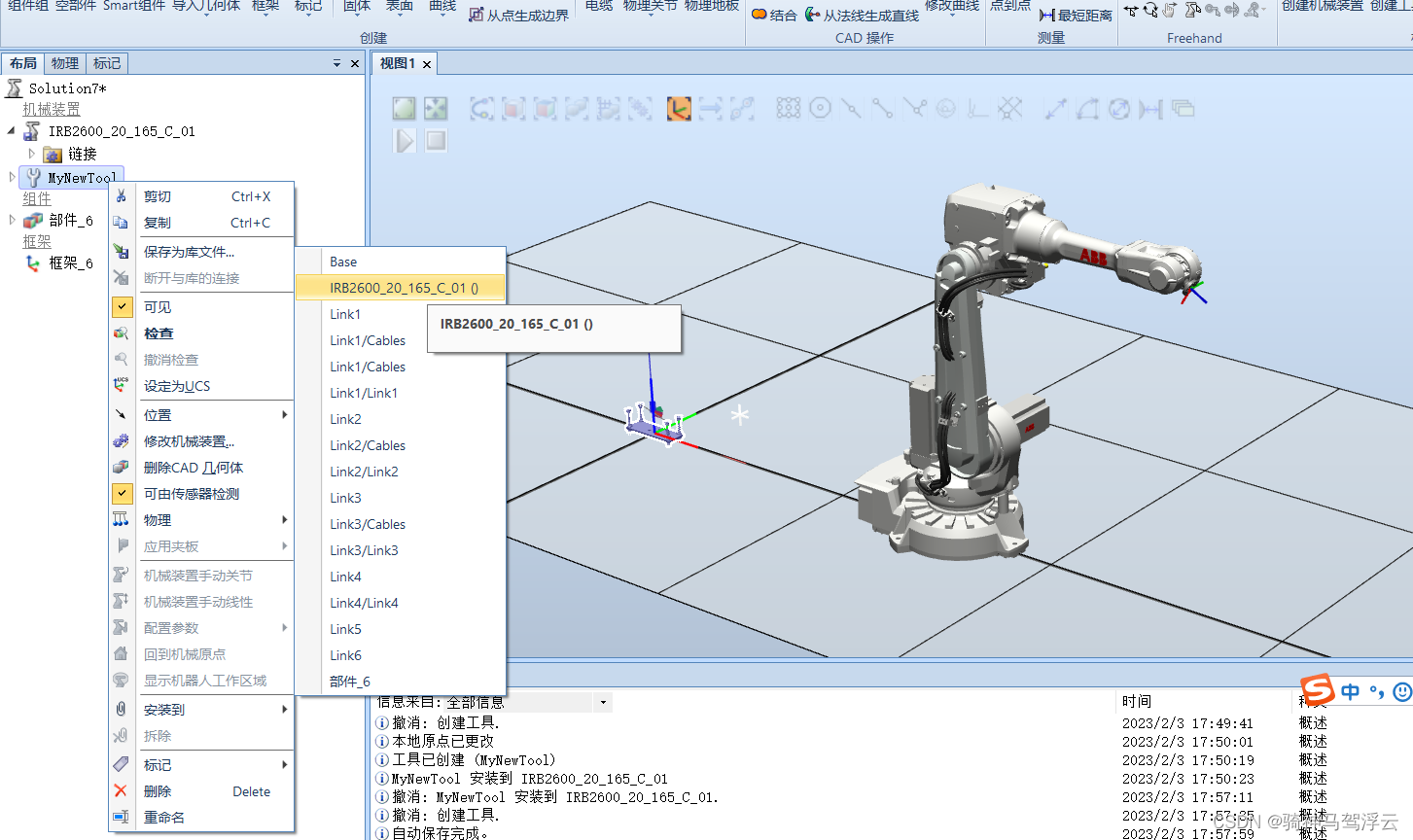Click the stop simulation square icon
The width and height of the screenshot is (1413, 840).
pyautogui.click(x=436, y=141)
